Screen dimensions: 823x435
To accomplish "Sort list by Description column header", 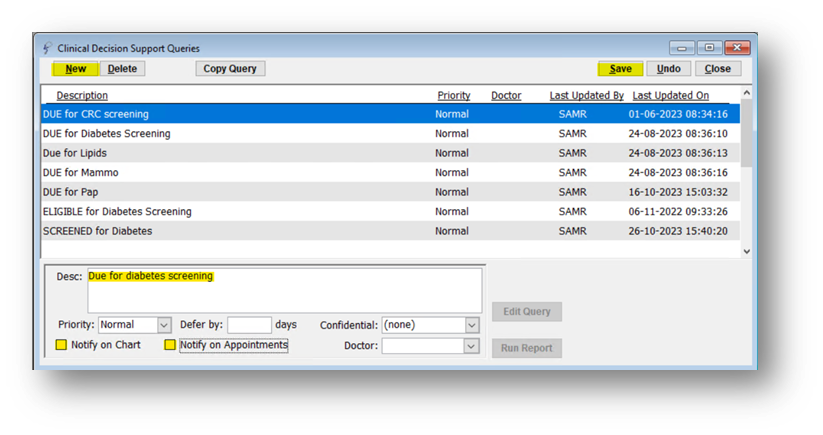I will tap(82, 96).
